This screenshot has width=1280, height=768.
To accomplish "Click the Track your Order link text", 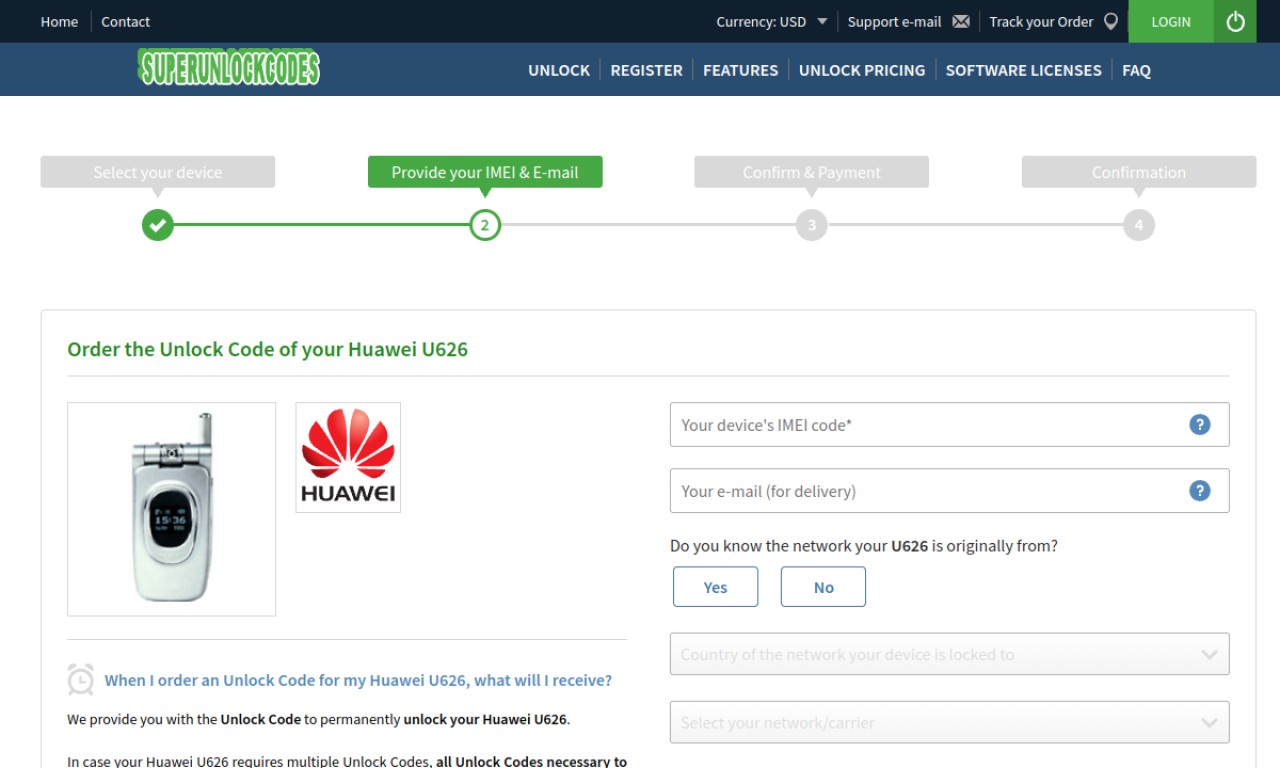I will [1041, 21].
